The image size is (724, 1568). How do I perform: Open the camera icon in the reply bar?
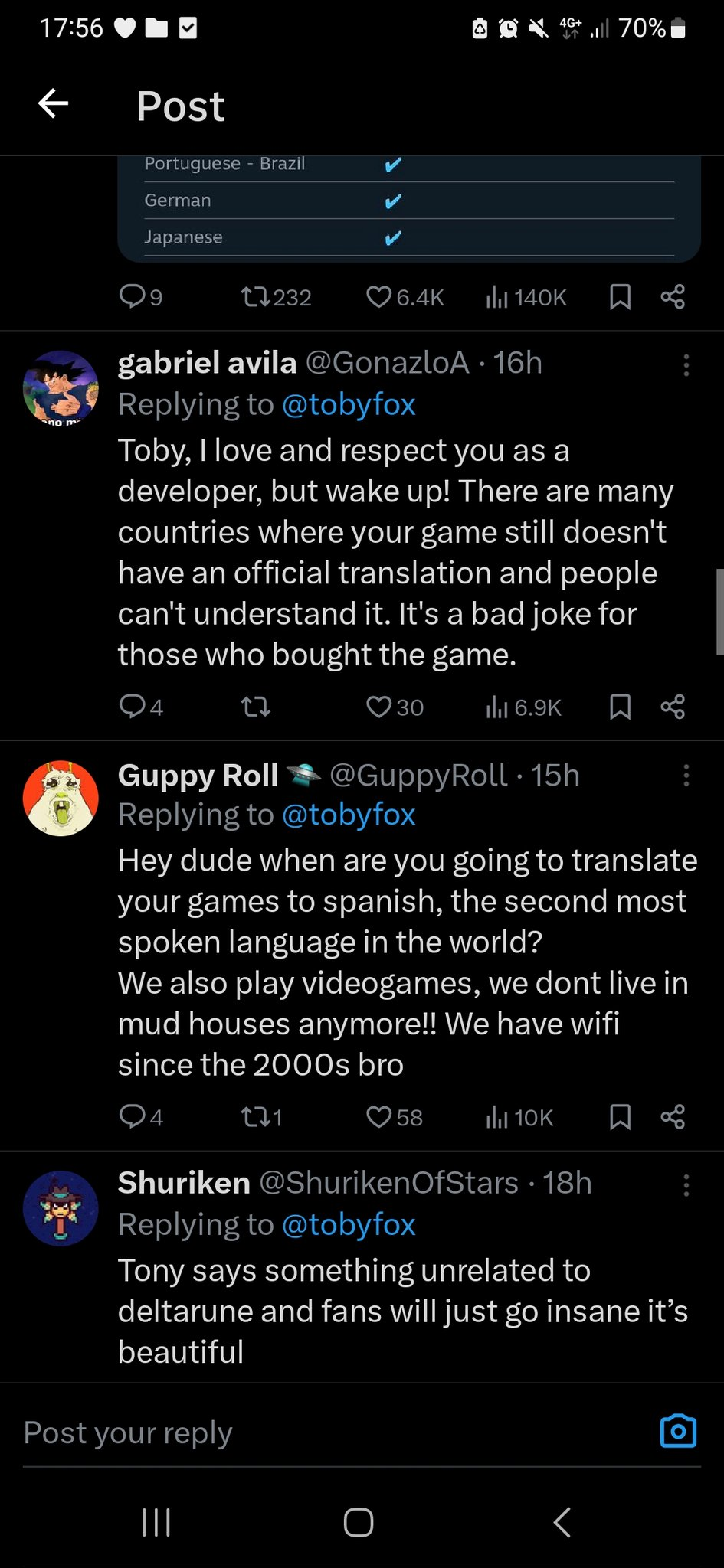[678, 1431]
